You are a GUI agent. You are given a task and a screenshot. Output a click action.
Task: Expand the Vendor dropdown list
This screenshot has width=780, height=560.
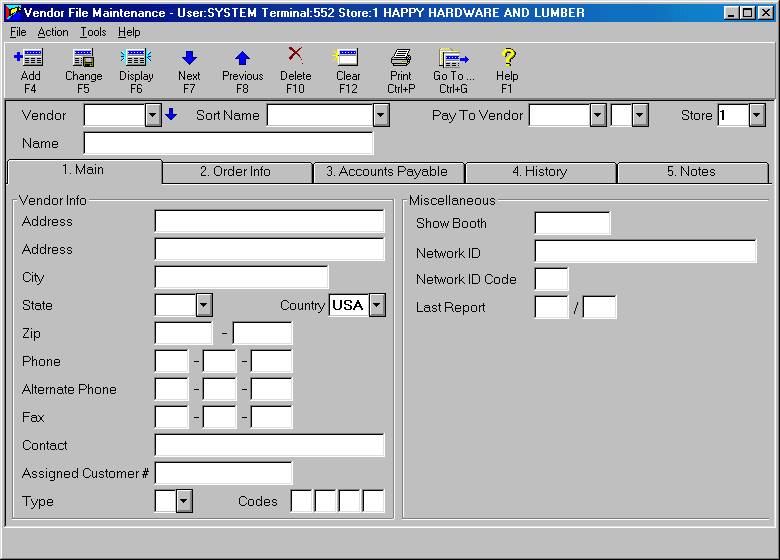pos(153,115)
